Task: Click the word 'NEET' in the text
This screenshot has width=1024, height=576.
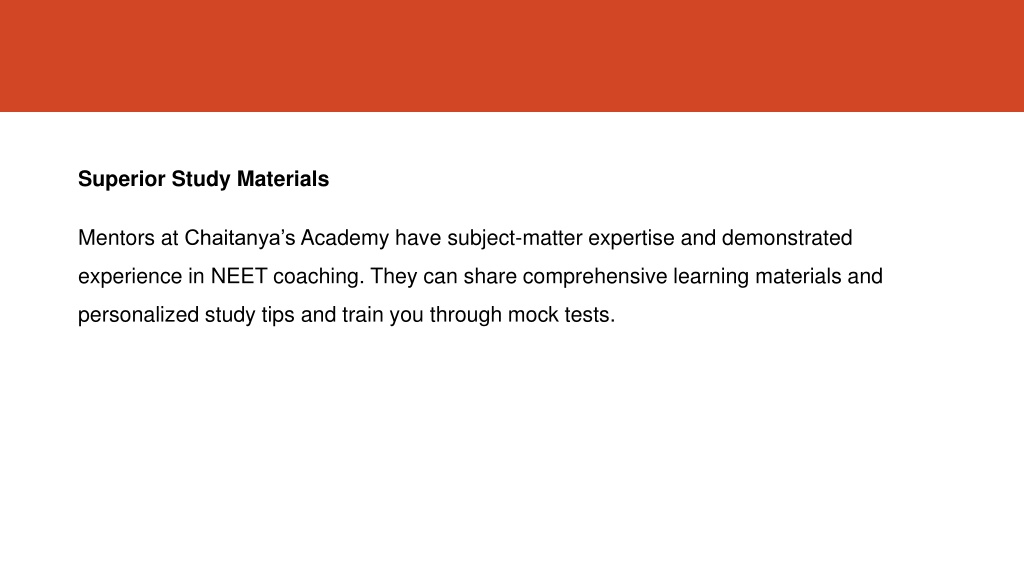Action: (x=238, y=276)
